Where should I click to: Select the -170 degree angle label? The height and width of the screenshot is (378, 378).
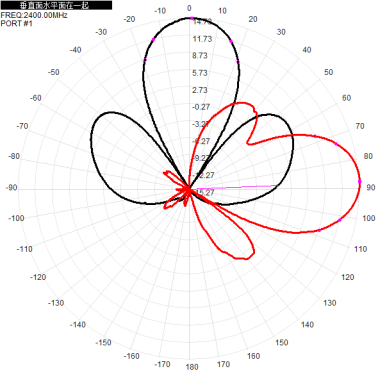[162, 364]
